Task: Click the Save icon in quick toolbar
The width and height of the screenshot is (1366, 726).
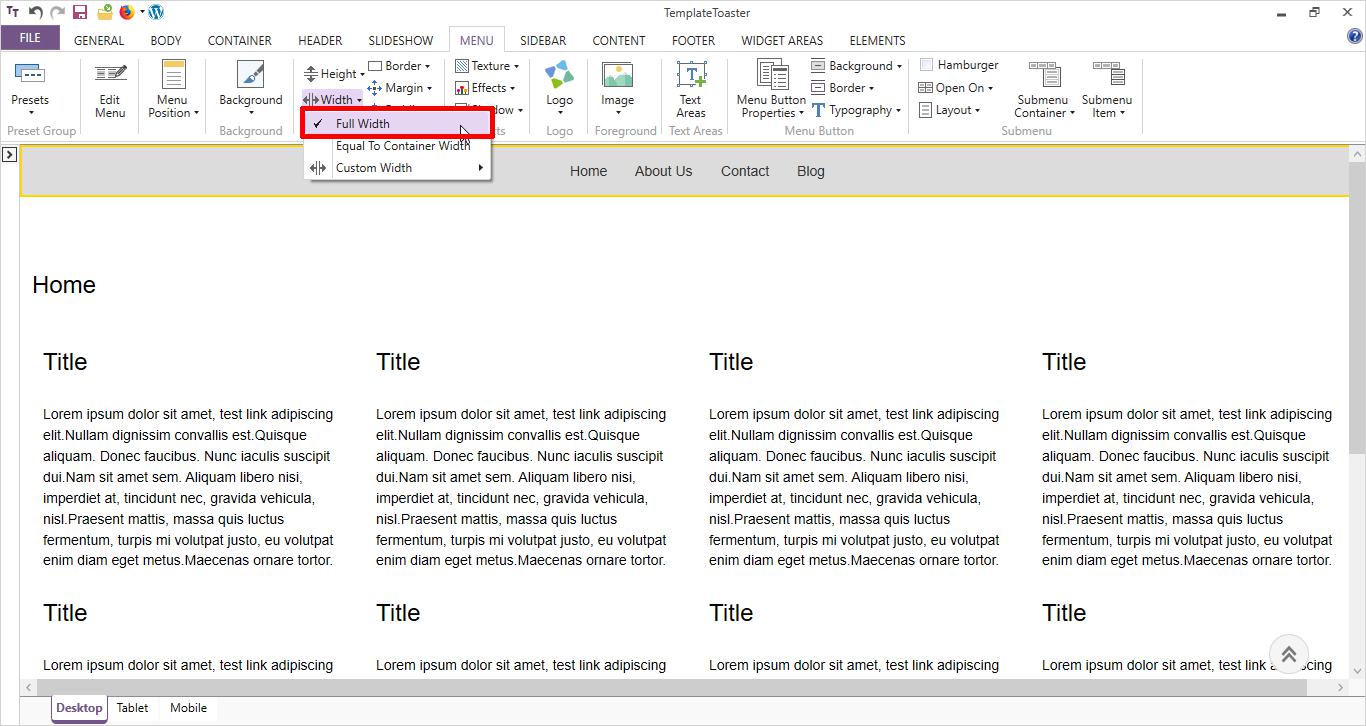Action: pos(80,13)
